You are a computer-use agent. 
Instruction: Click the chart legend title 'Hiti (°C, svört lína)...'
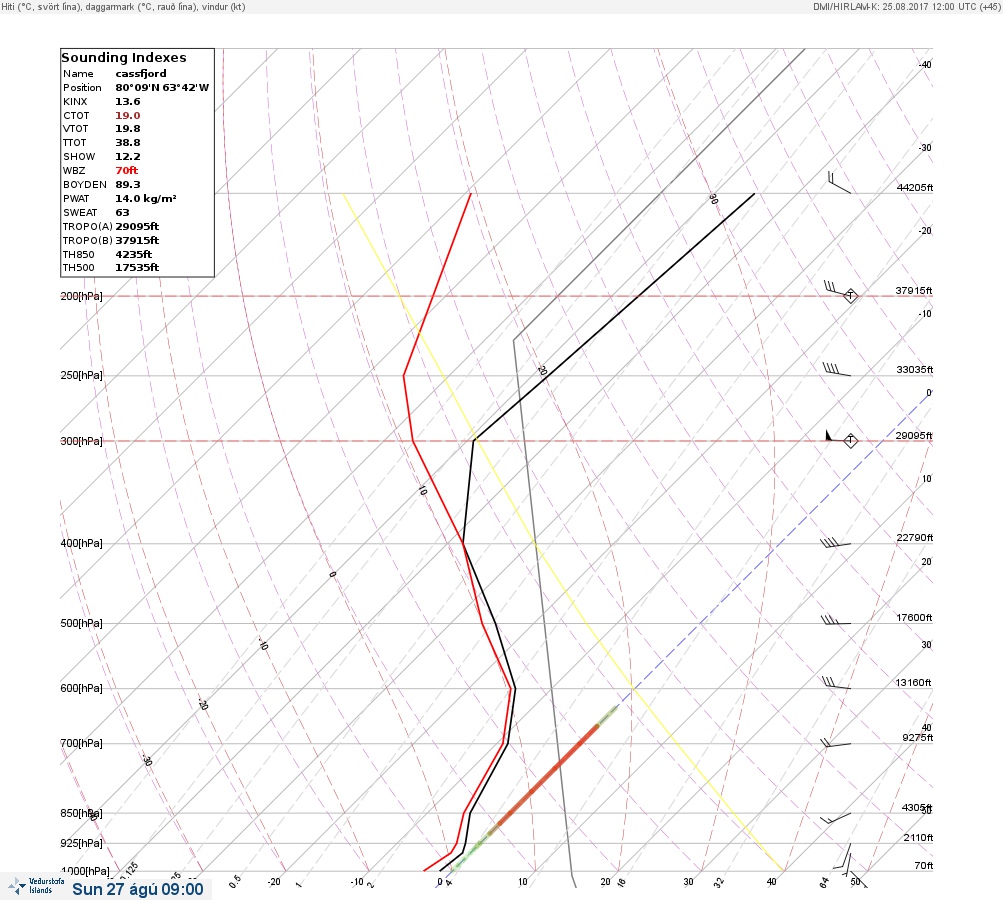coord(123,6)
